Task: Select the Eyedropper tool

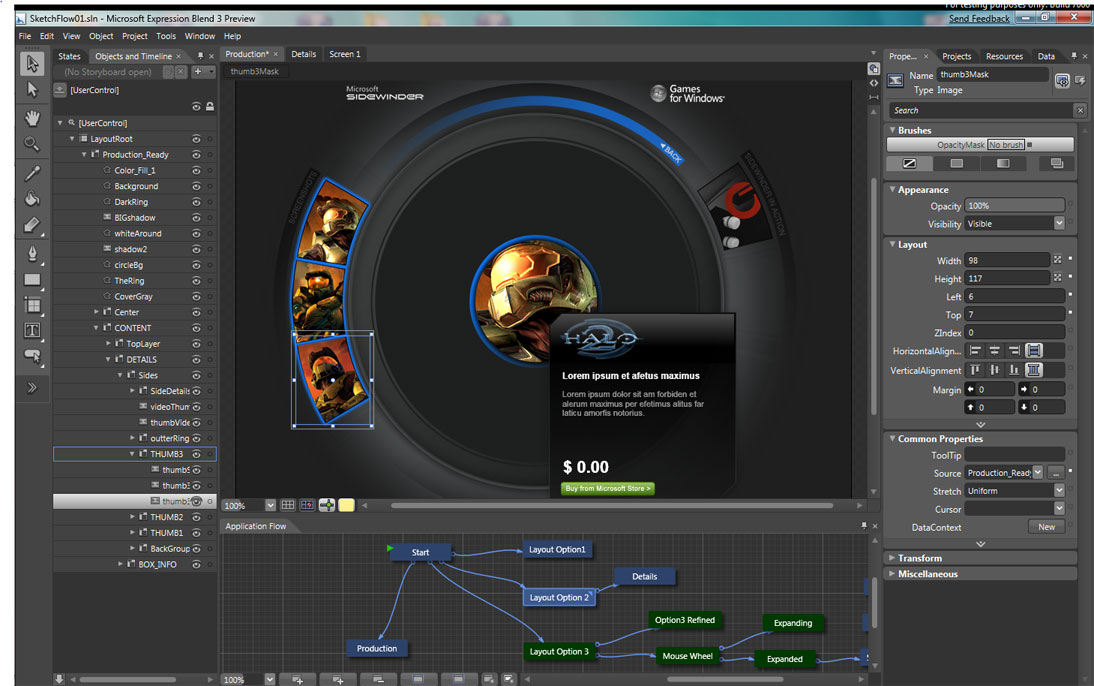Action: tap(32, 172)
